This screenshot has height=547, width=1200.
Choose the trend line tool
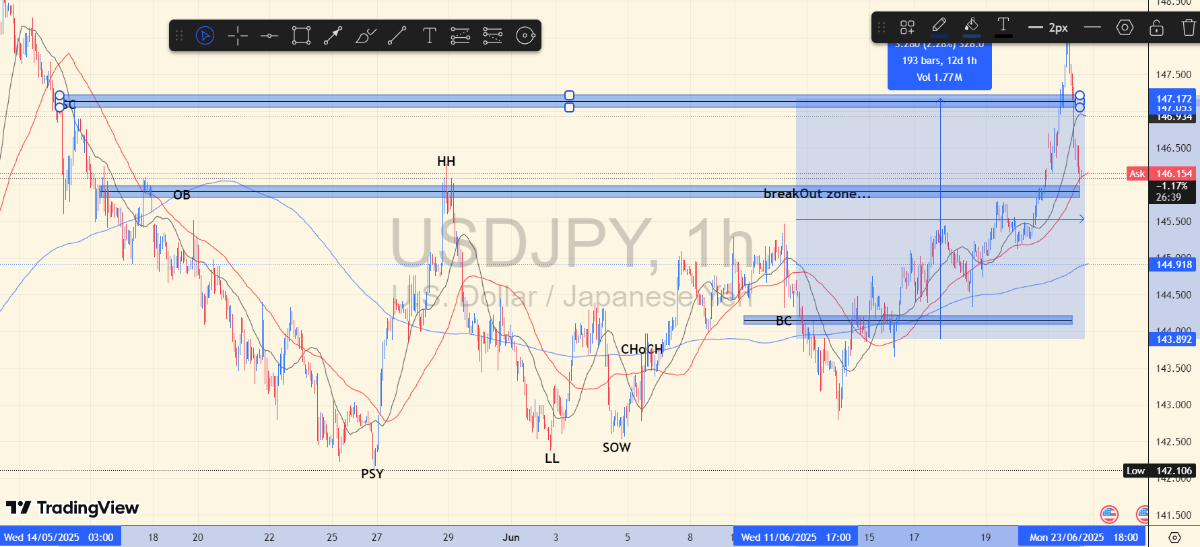coord(397,36)
